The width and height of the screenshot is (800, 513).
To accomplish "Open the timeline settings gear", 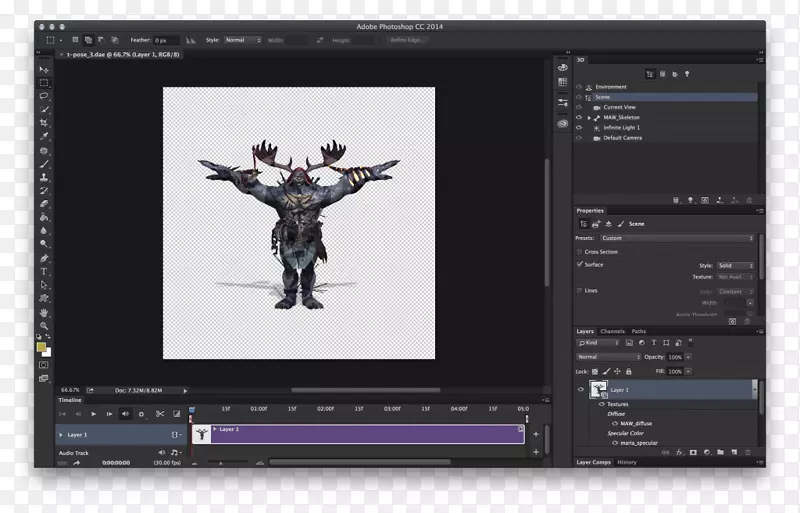I will click(x=141, y=414).
